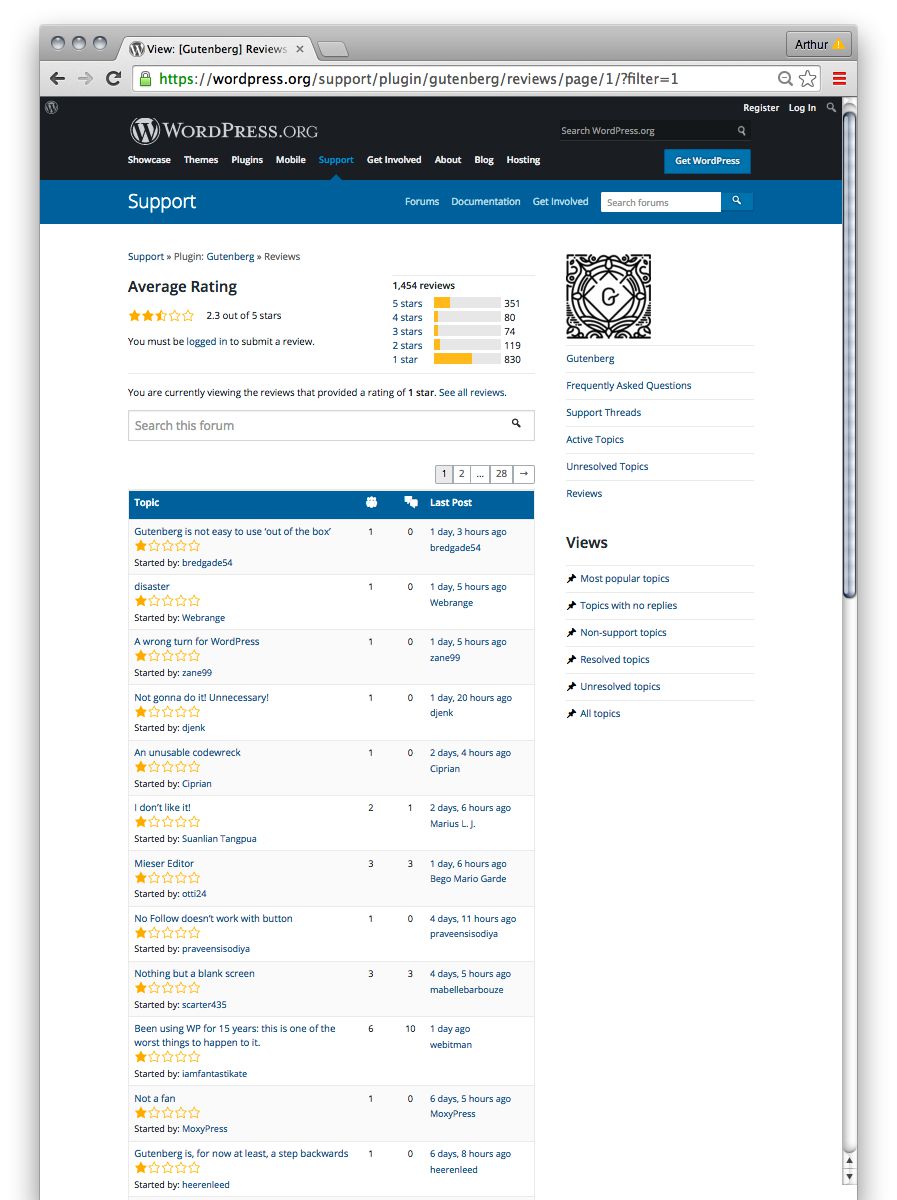Click the replies speech-bubble icon in table header
This screenshot has width=897, height=1200.
[x=411, y=502]
